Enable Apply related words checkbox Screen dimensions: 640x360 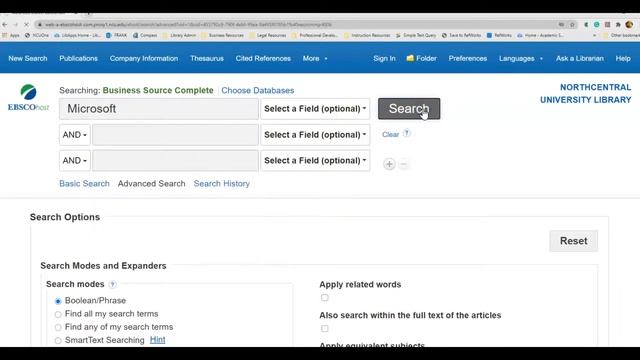[324, 298]
